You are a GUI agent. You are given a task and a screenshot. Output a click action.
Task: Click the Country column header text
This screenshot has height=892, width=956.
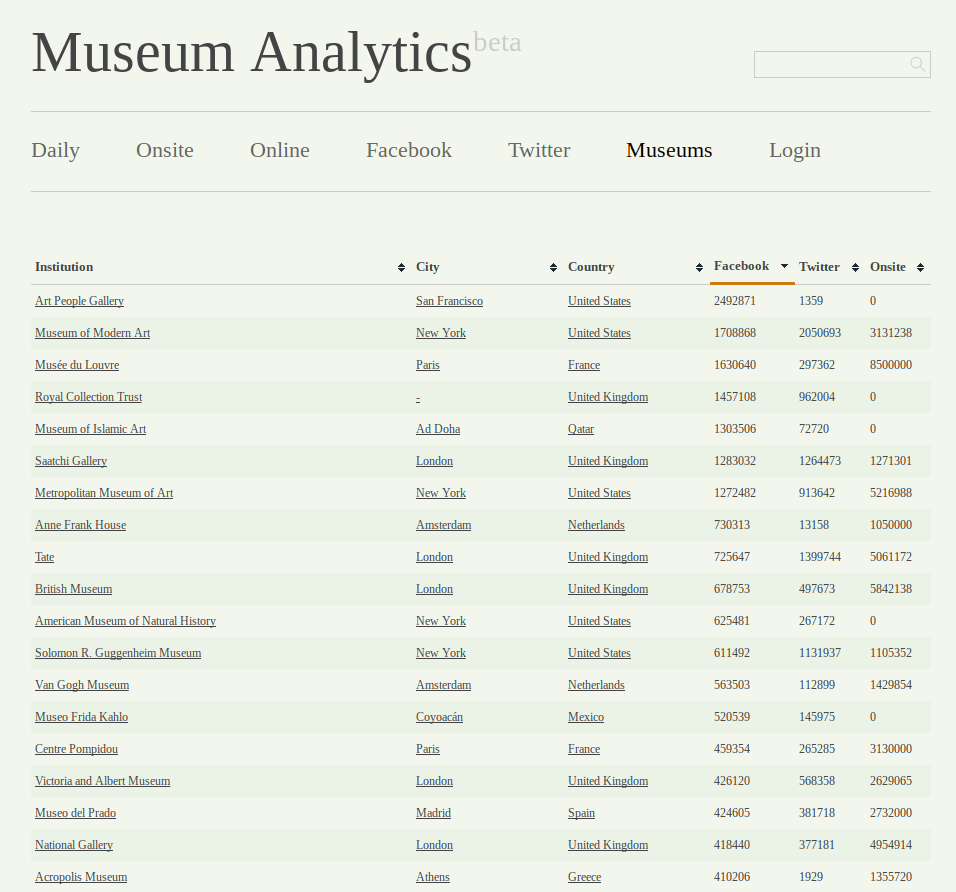click(591, 266)
